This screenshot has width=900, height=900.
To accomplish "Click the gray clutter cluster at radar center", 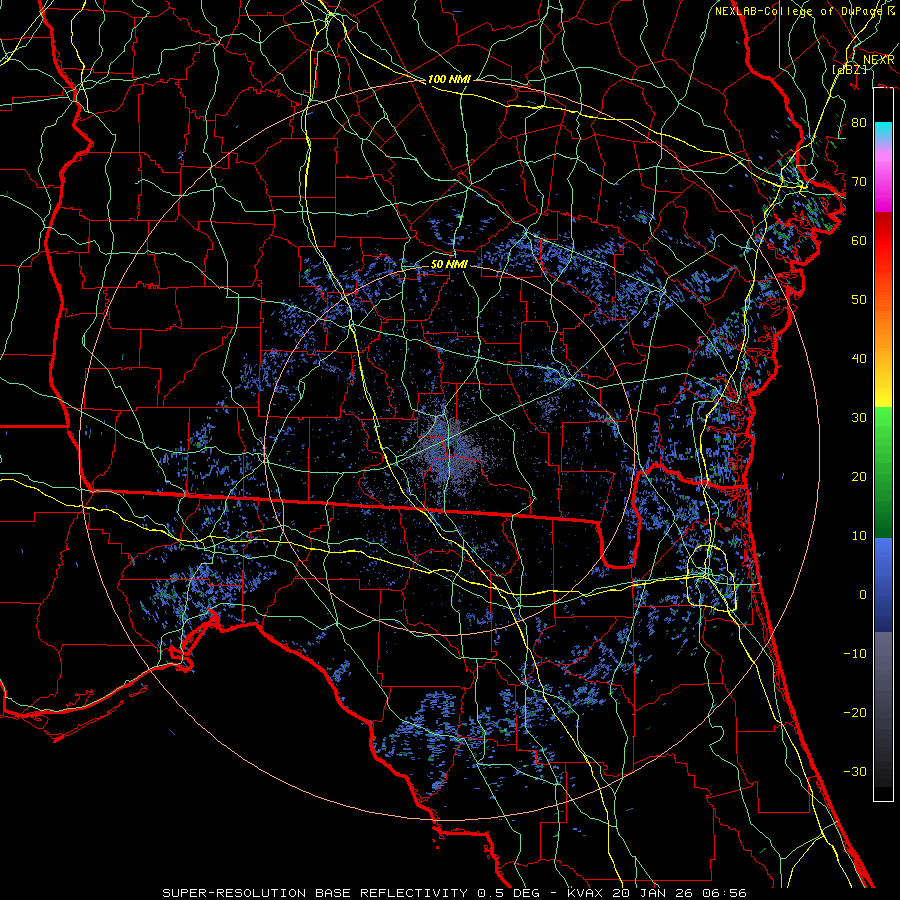I will (x=451, y=451).
